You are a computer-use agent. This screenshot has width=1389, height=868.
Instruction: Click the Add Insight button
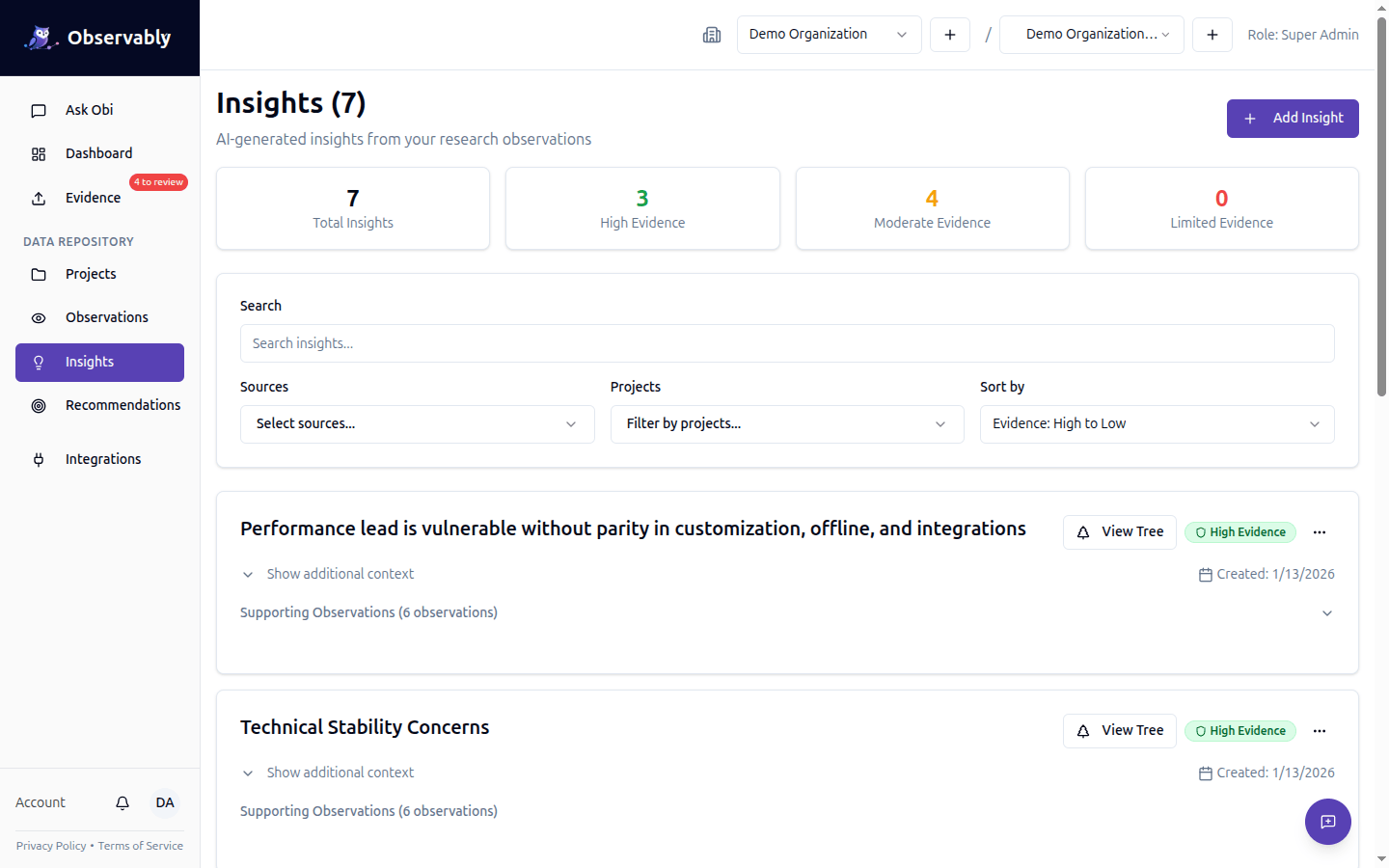pyautogui.click(x=1293, y=118)
